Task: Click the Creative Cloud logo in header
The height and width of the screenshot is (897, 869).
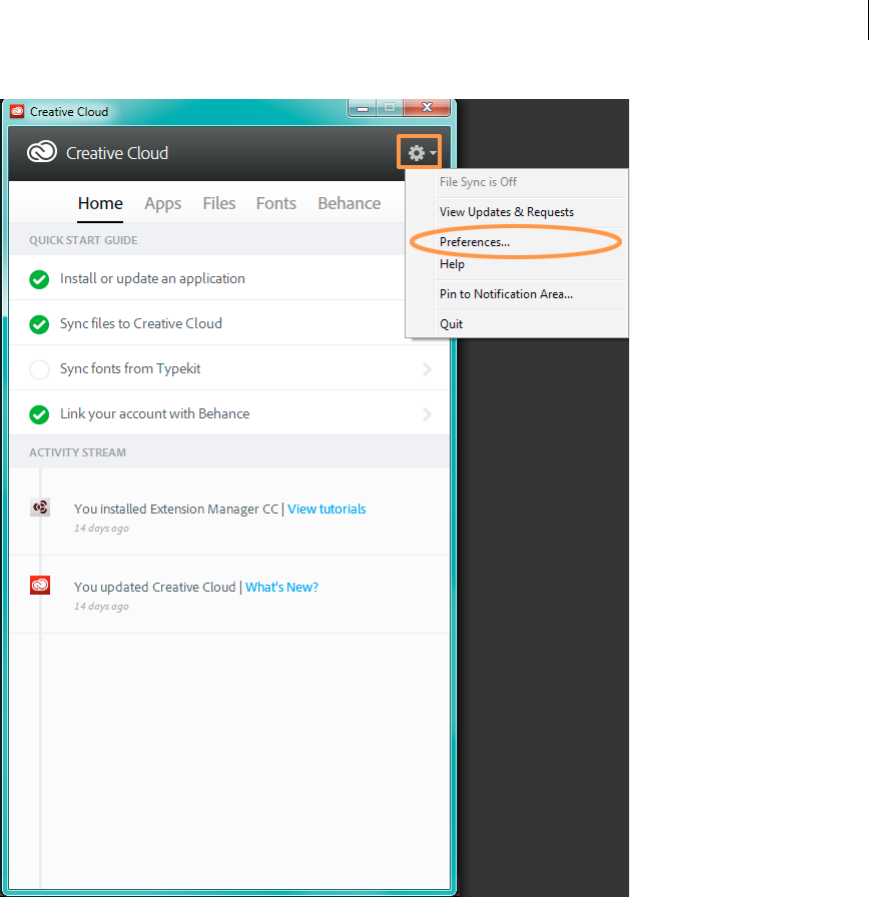Action: coord(42,152)
